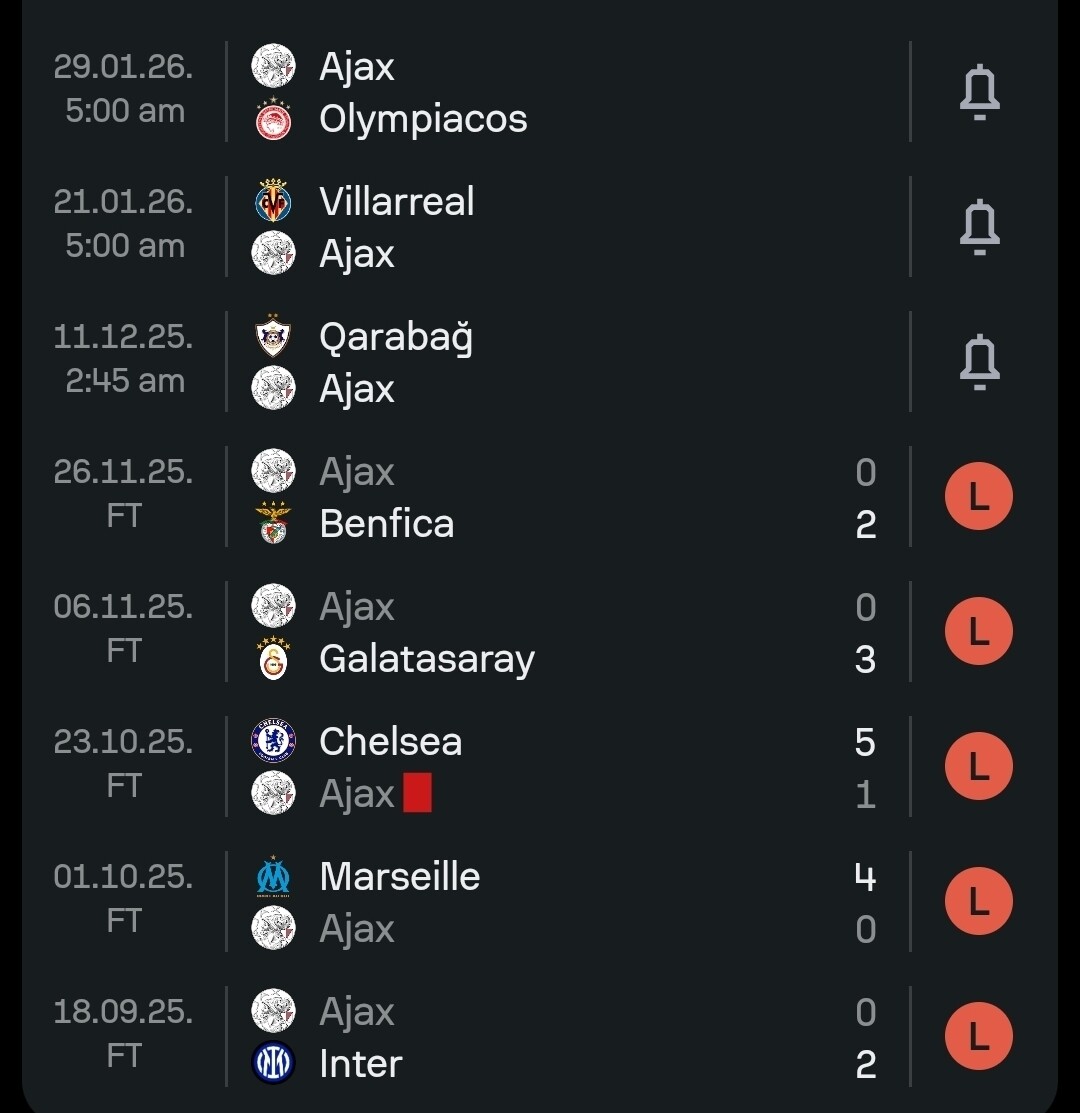Viewport: 1080px width, 1113px height.
Task: Select the 29.01.26 fixture date
Action: (x=123, y=67)
